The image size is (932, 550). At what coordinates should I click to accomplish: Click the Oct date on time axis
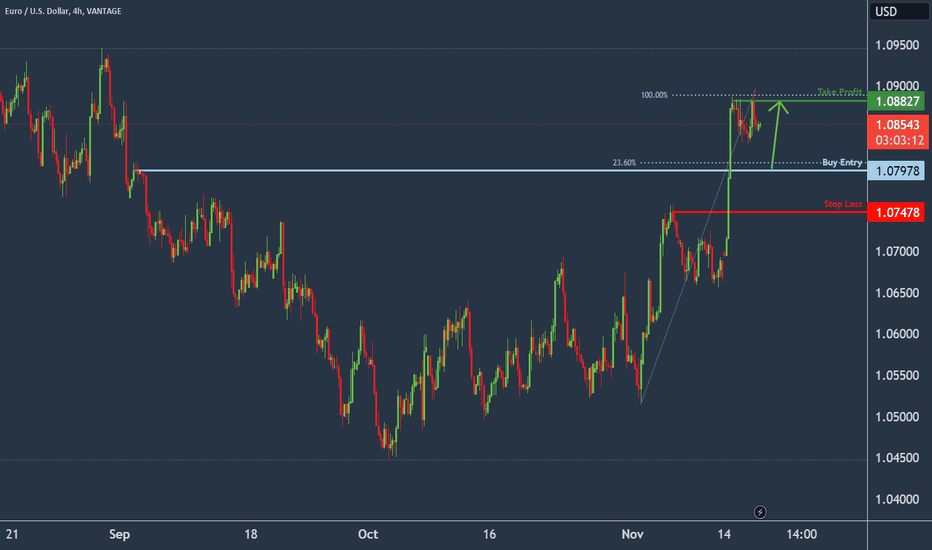pos(368,535)
